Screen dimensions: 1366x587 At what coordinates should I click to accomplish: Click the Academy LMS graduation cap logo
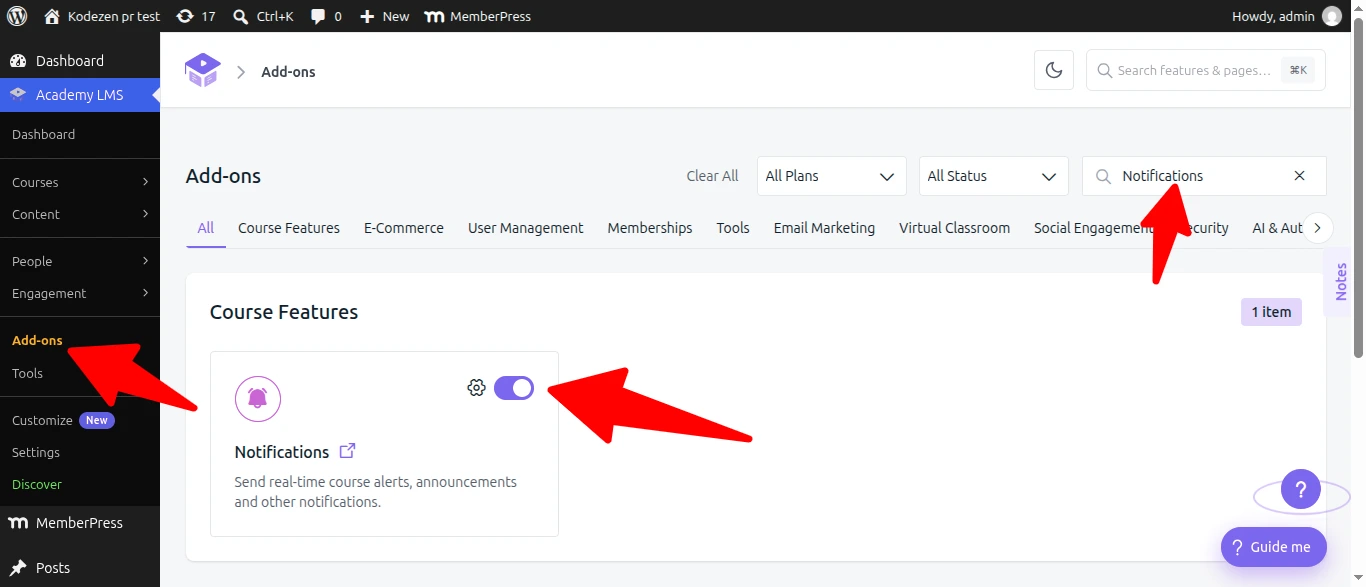[x=202, y=70]
